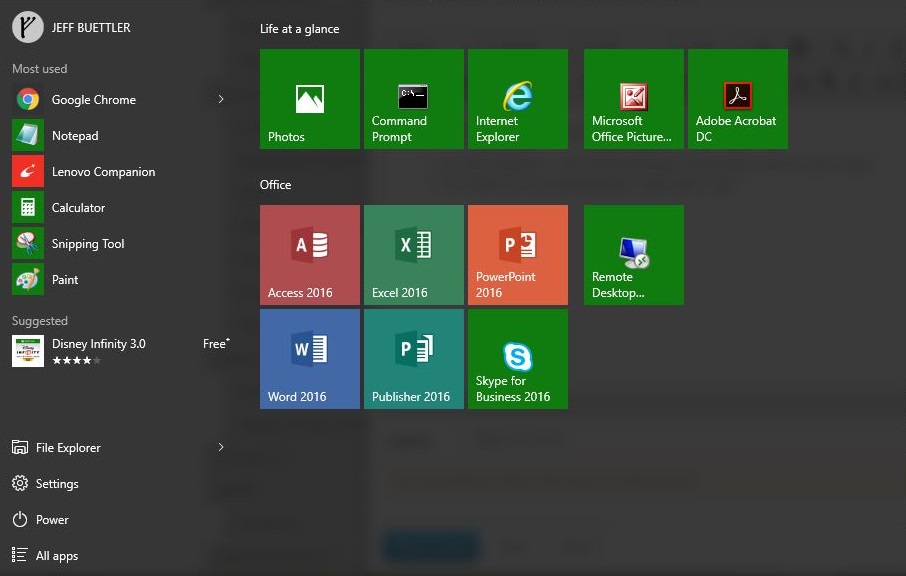This screenshot has width=906, height=576.
Task: Open Microsoft Office Picture Manager tile
Action: click(x=634, y=99)
